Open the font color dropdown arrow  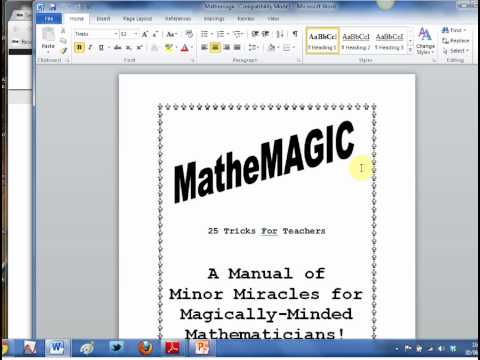[x=192, y=48]
